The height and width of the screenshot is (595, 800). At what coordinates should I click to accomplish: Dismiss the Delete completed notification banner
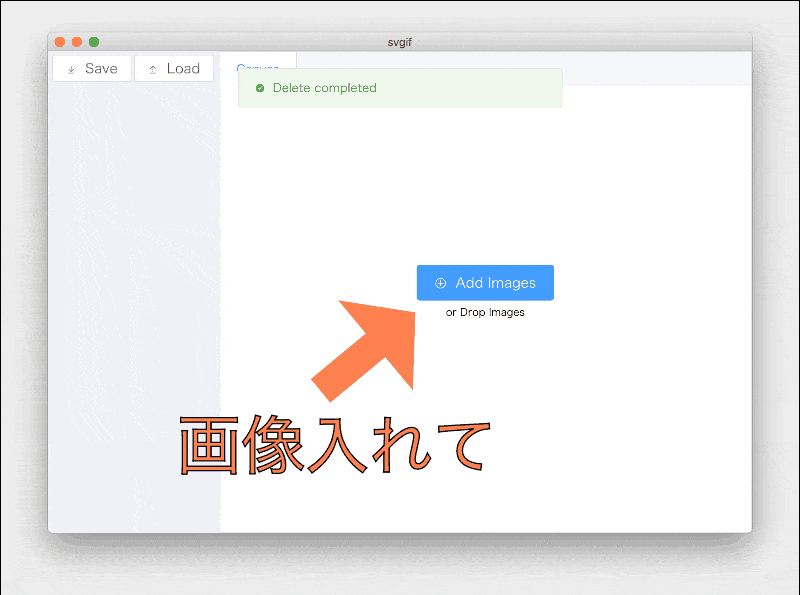point(399,88)
